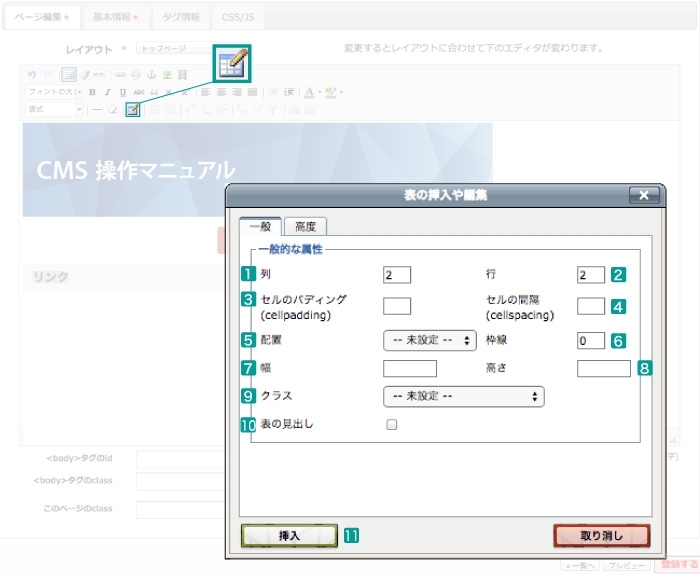This screenshot has height=575, width=700.
Task: Click the 一覧へ button at bottom
Action: tap(580, 566)
